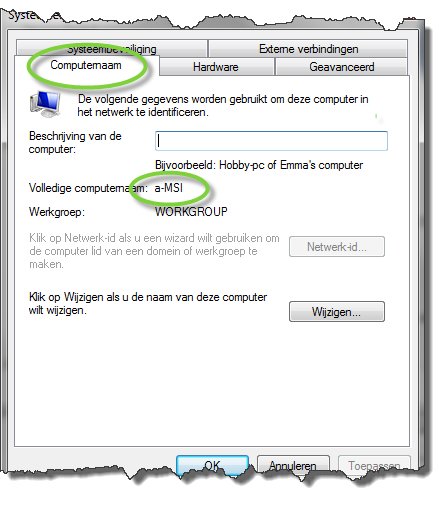Open the Geavanceerd tab
The height and width of the screenshot is (507, 441).
pyautogui.click(x=341, y=67)
